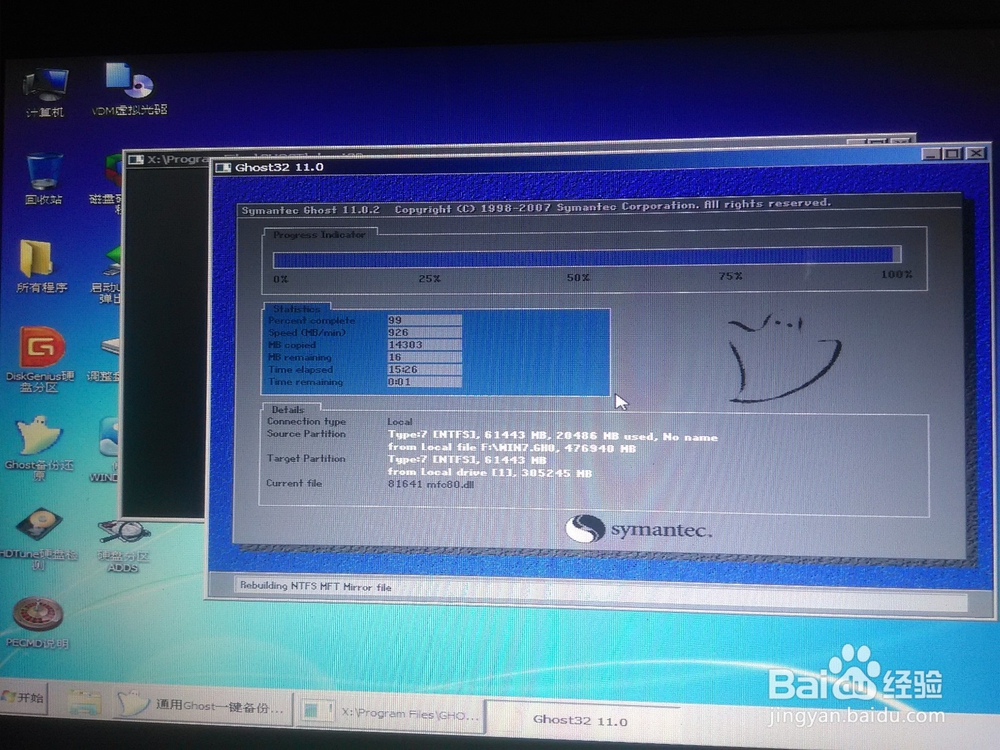
Task: Open the 所有程序 folder icon
Action: (x=41, y=265)
